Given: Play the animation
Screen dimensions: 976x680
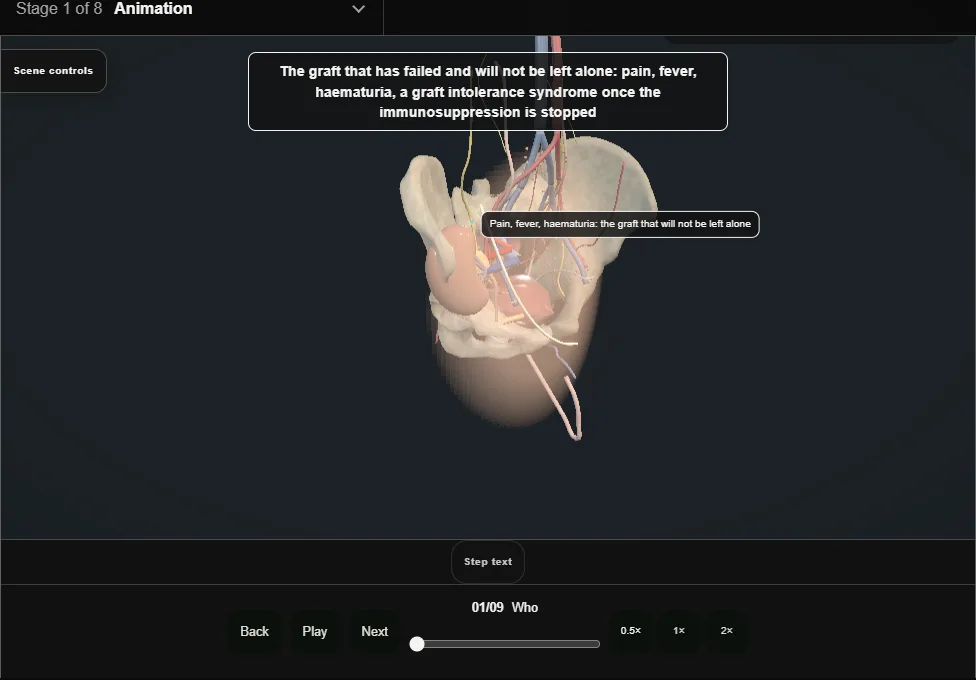Looking at the screenshot, I should tap(314, 631).
